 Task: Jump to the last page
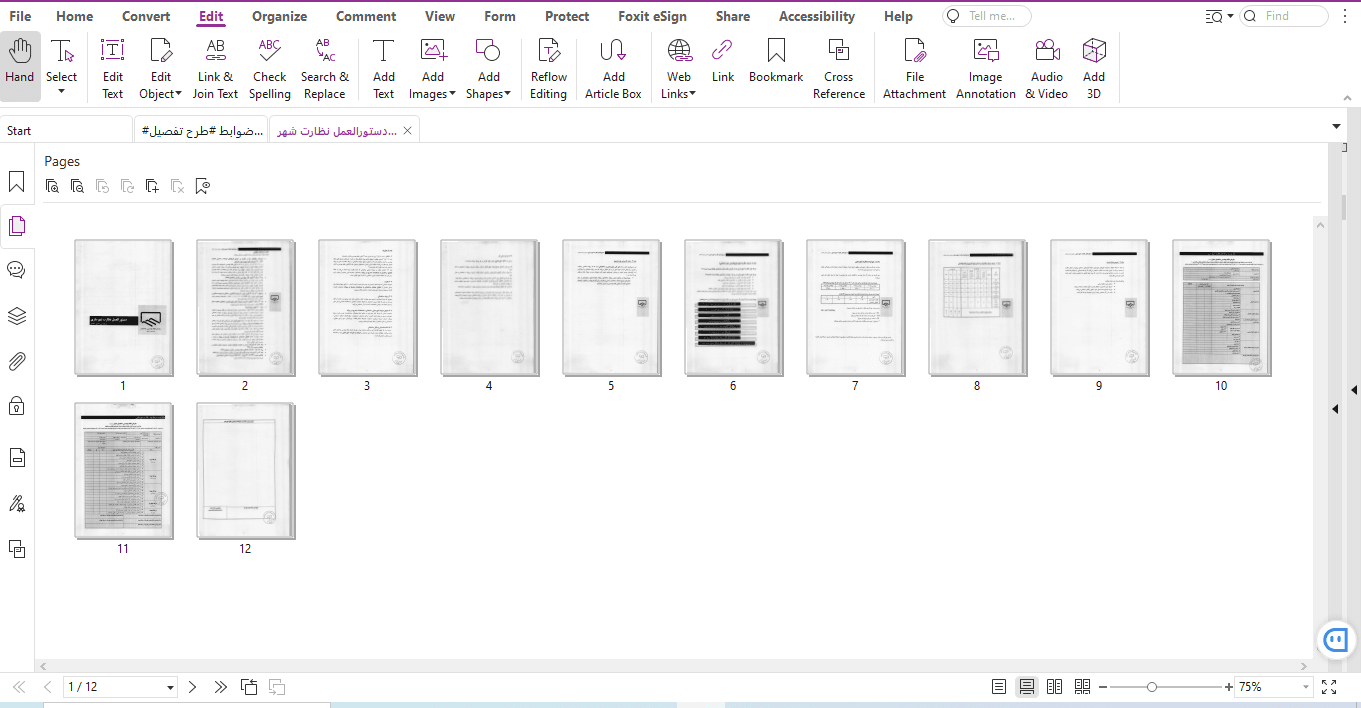tap(221, 687)
